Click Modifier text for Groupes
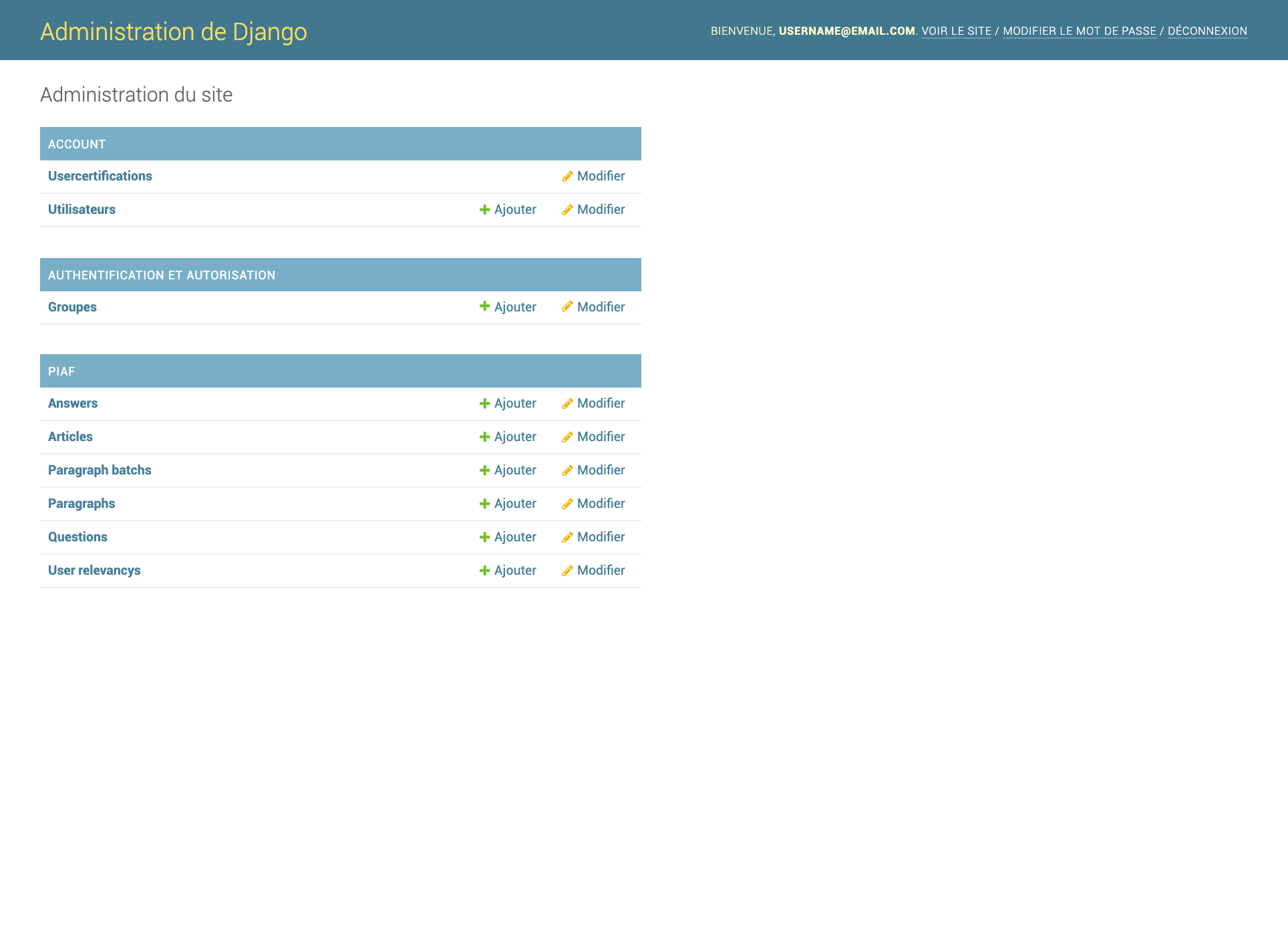 pyautogui.click(x=601, y=307)
